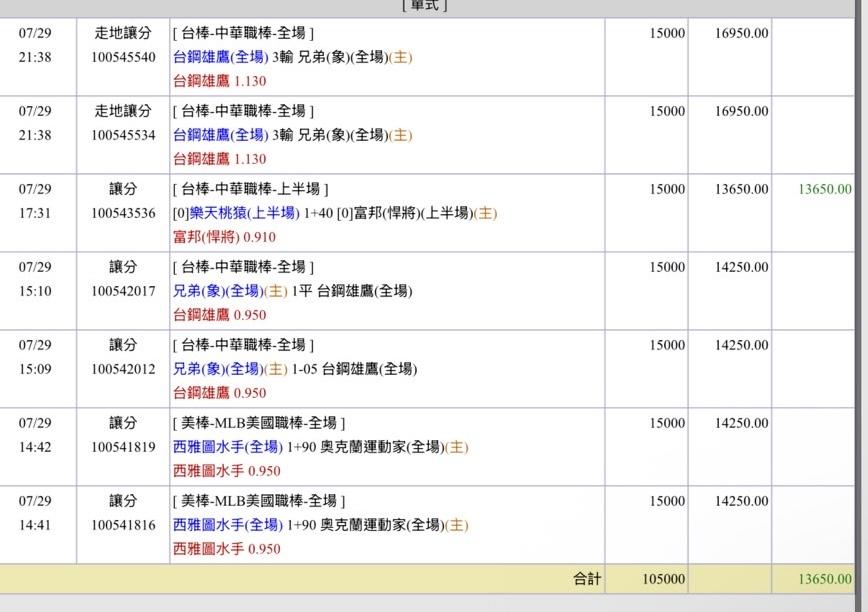Click league header 台棒-中華職棒-上半場
Image resolution: width=868 pixels, height=612 pixels.
pyautogui.click(x=250, y=189)
